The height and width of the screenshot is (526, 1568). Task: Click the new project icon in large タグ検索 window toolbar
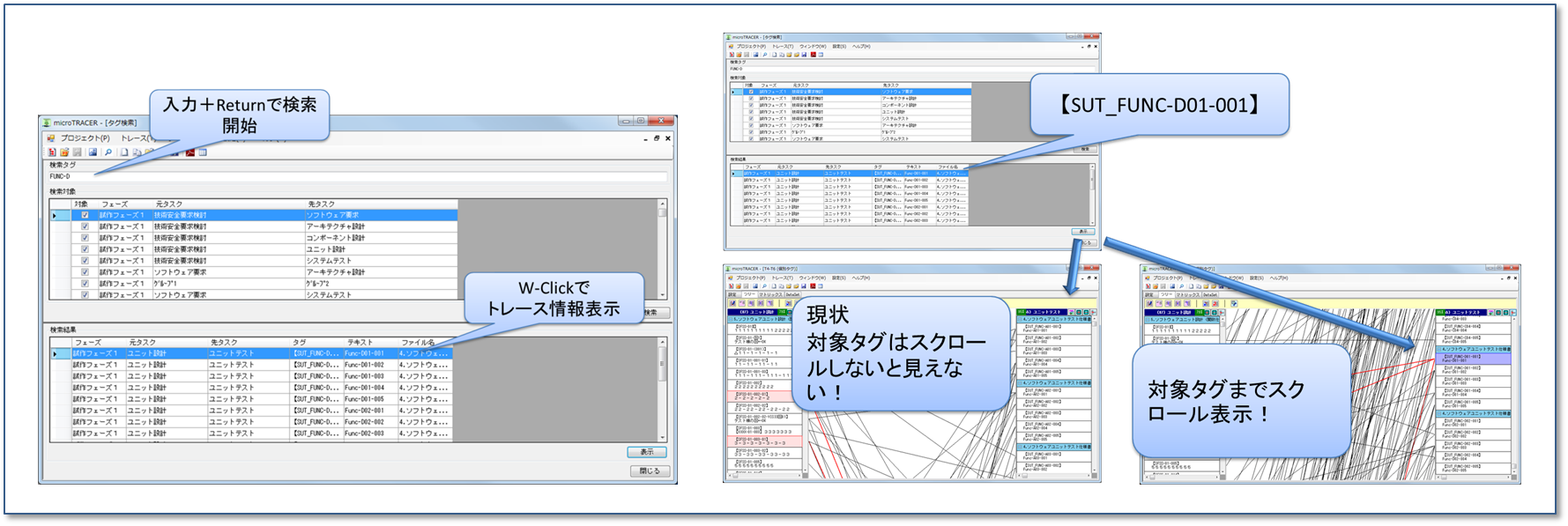point(52,152)
